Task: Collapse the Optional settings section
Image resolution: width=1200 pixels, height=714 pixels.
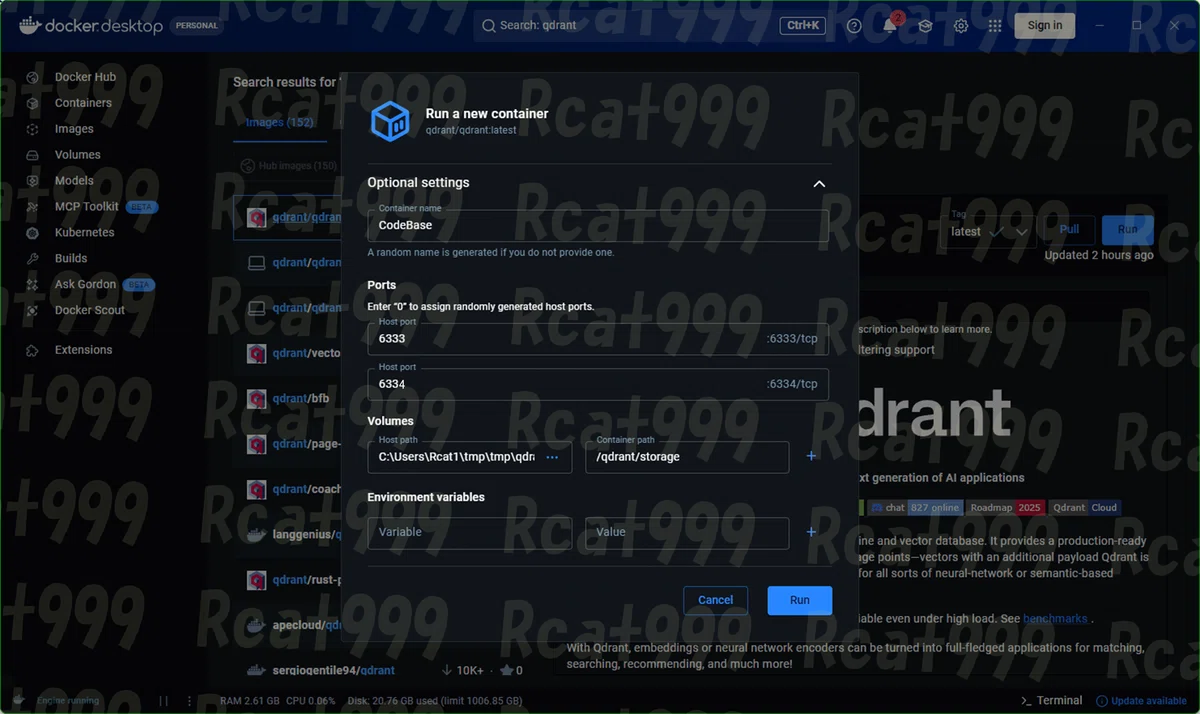Action: point(819,184)
